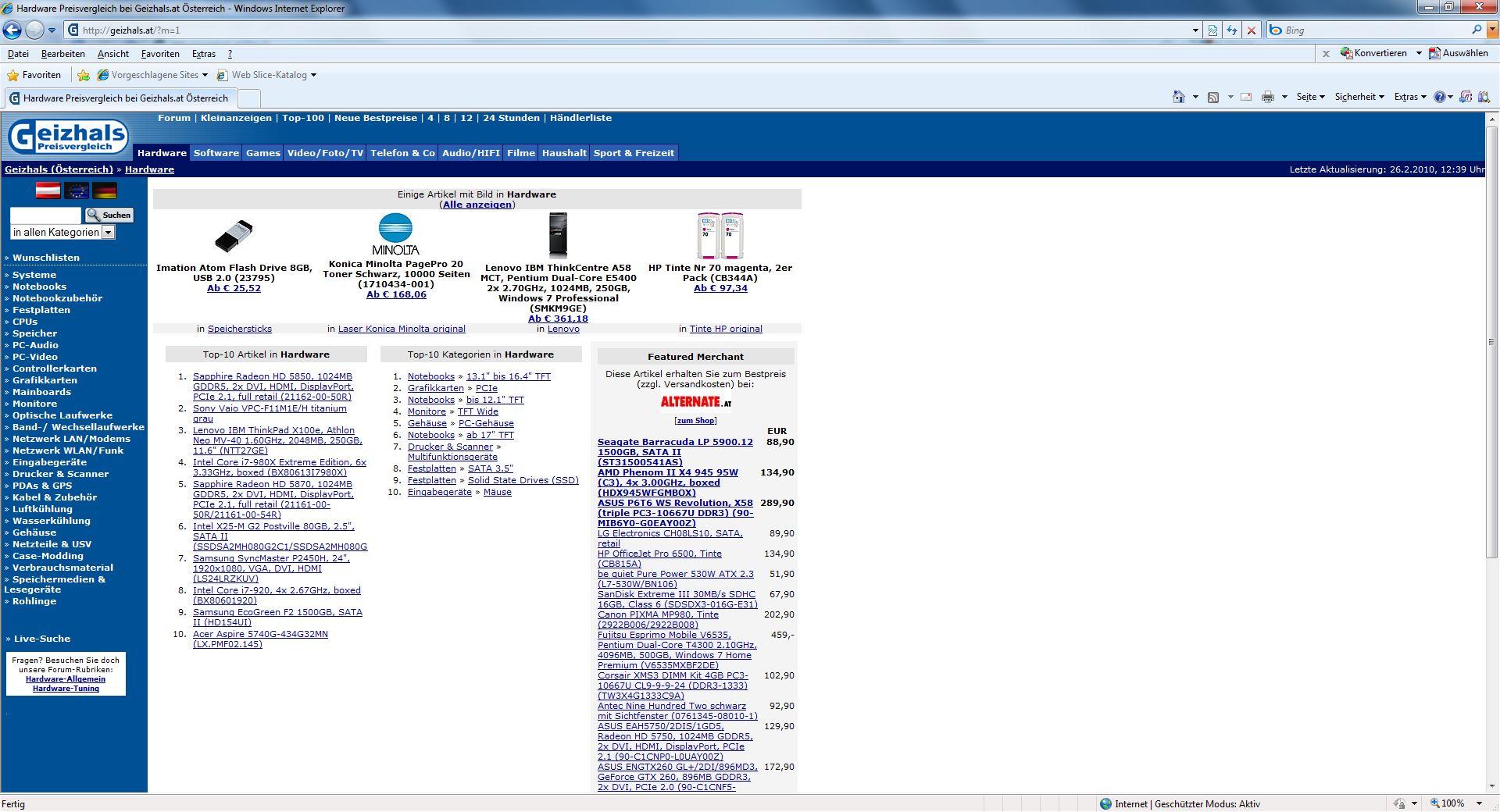
Task: Click the RSS feeds icon
Action: pyautogui.click(x=1213, y=97)
